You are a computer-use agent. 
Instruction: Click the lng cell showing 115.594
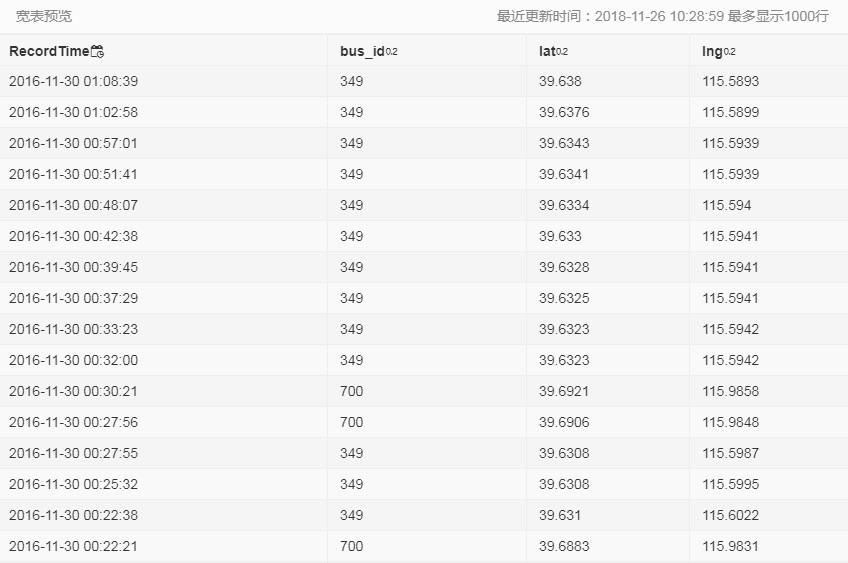click(727, 206)
